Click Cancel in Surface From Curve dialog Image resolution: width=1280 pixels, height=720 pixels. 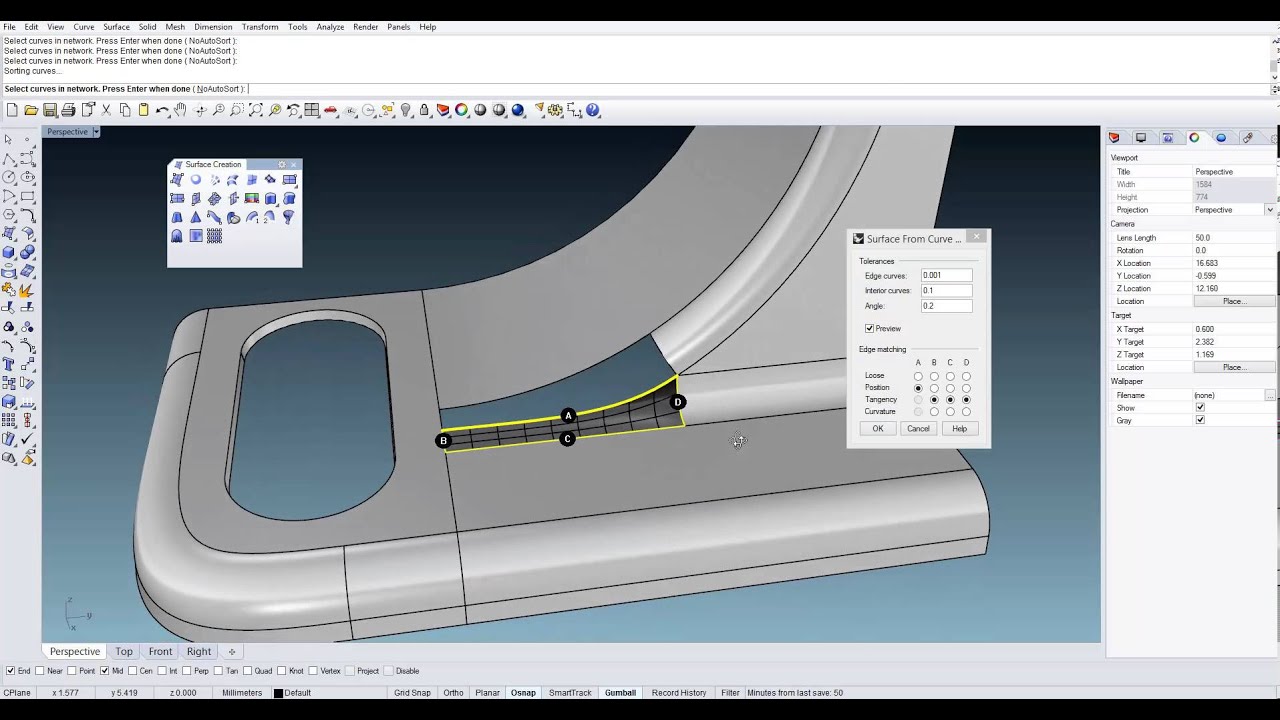coord(918,429)
